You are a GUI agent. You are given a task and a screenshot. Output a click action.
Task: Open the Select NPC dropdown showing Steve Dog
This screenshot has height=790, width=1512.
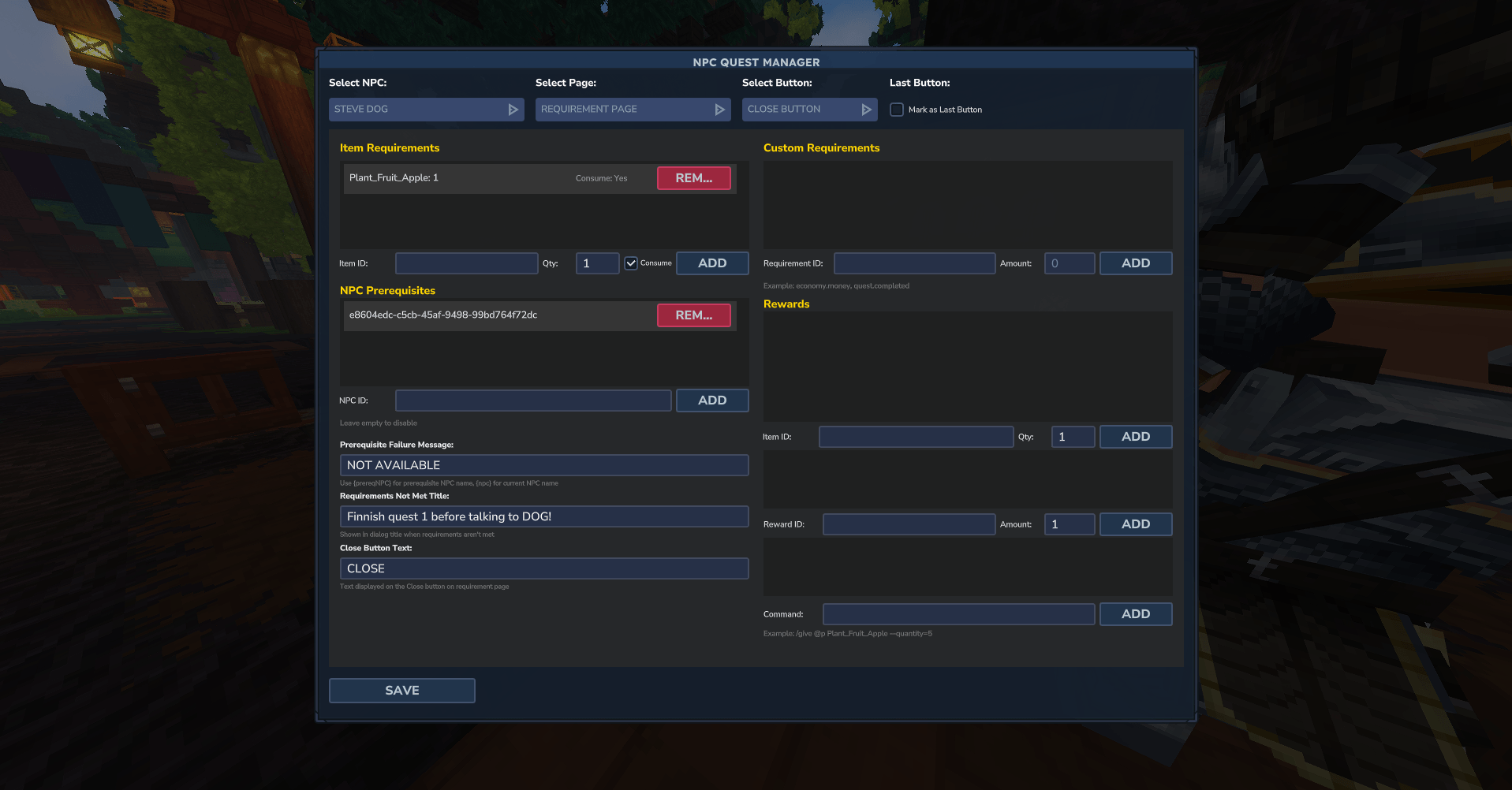(x=426, y=110)
